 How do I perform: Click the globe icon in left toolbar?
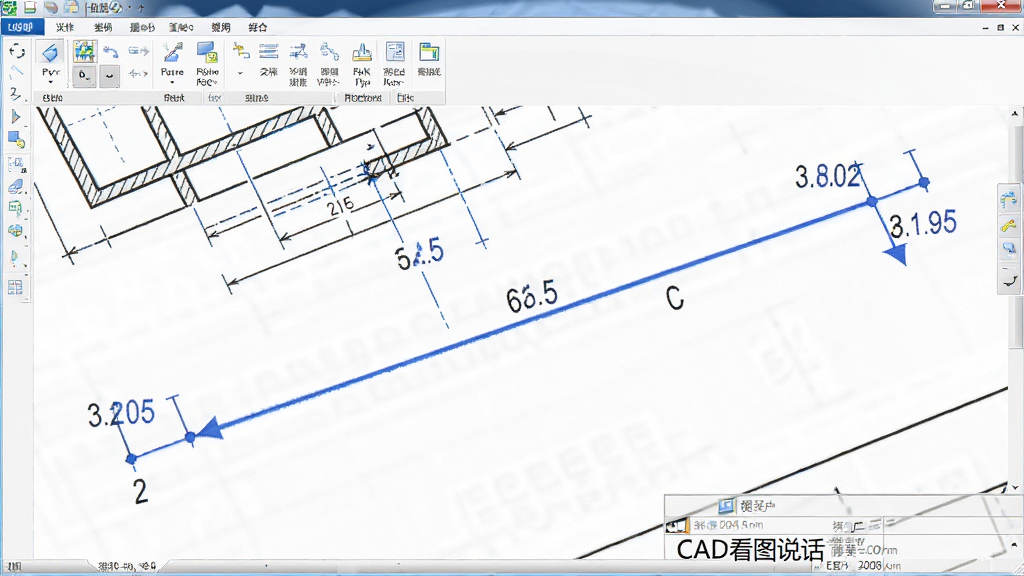tap(16, 231)
